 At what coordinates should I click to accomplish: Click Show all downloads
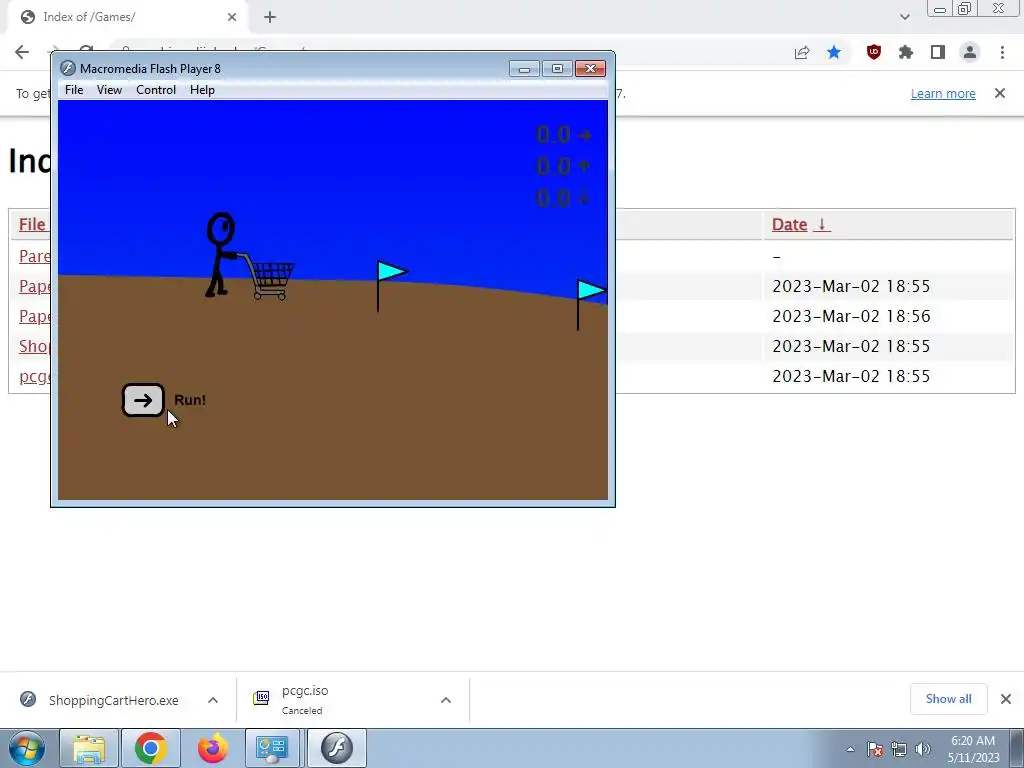tap(948, 699)
